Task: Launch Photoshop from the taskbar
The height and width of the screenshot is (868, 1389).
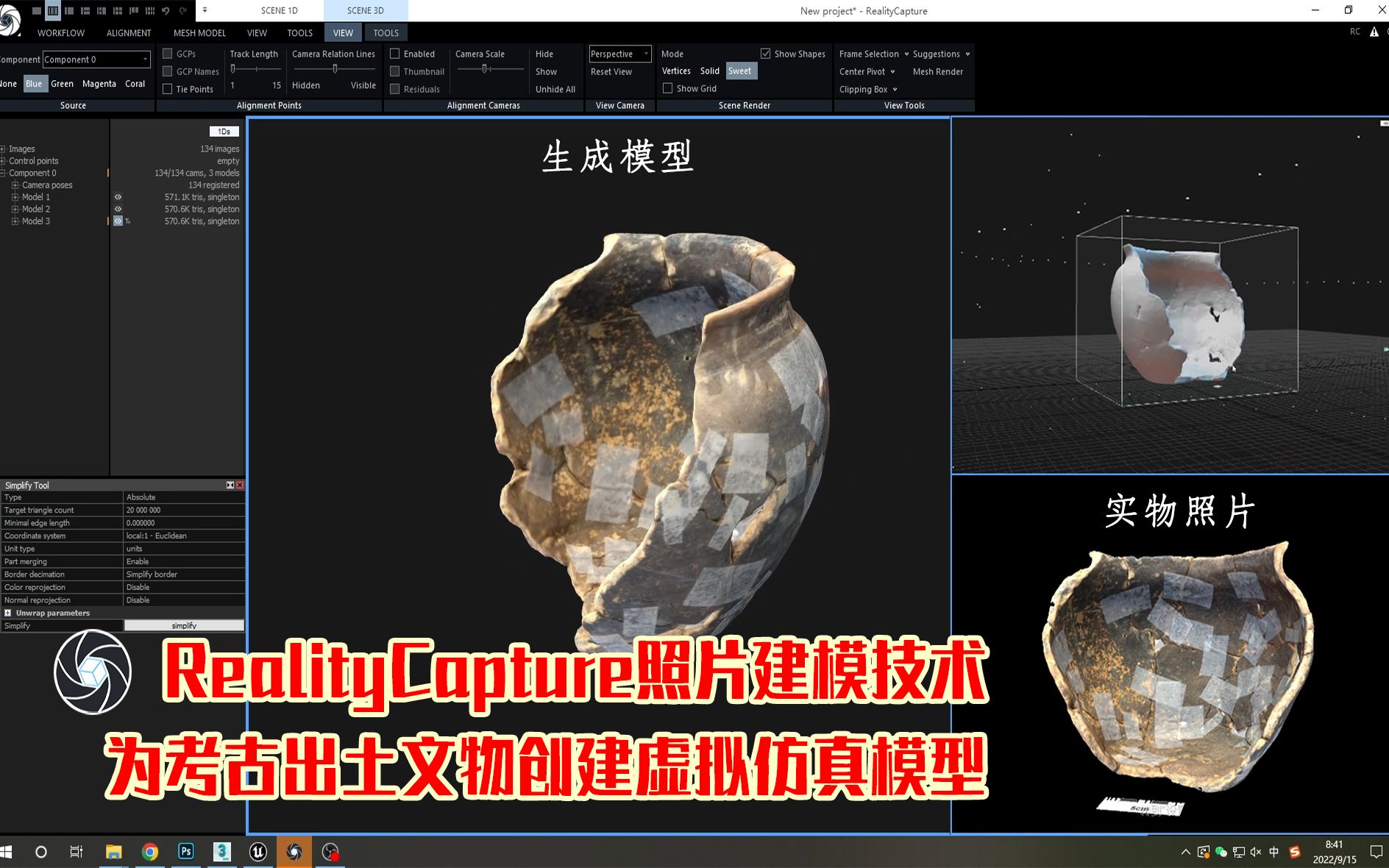Action: [185, 852]
